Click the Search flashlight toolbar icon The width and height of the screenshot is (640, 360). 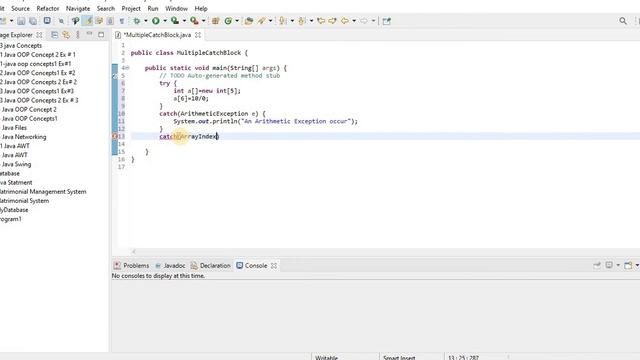click(x=262, y=21)
